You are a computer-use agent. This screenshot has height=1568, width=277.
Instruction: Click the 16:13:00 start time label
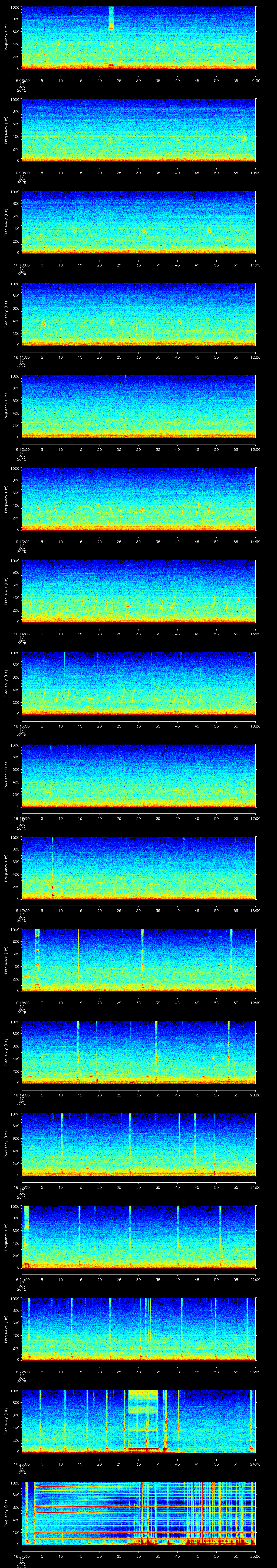coord(21,542)
